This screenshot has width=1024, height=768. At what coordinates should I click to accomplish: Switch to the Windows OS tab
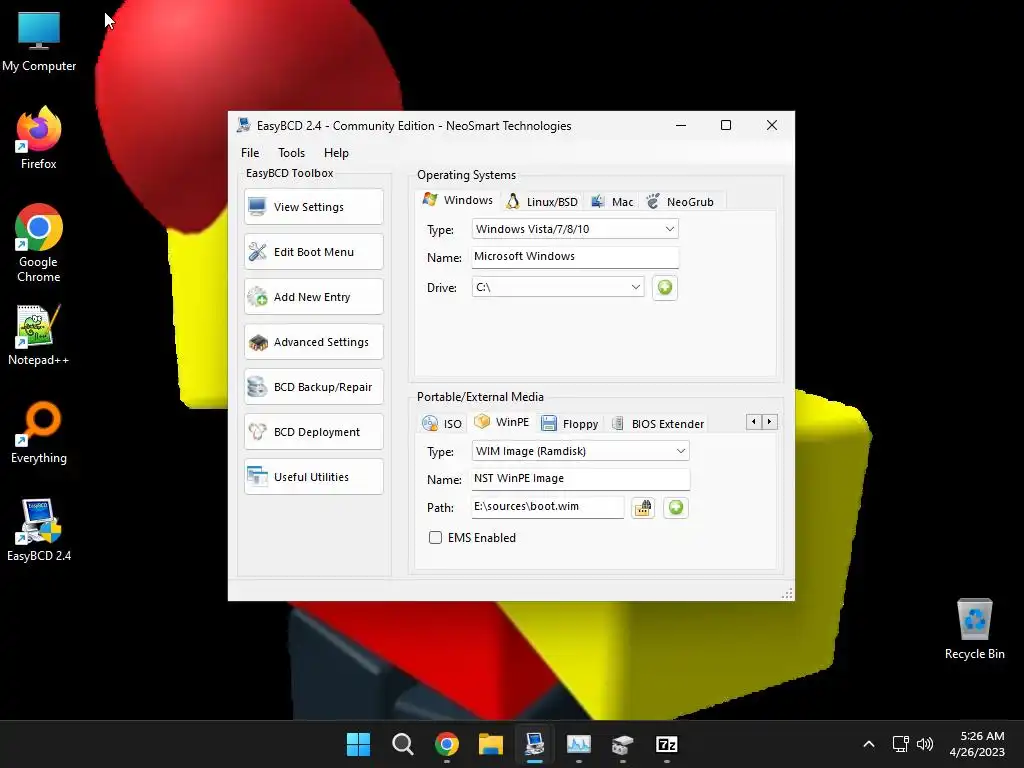click(458, 200)
